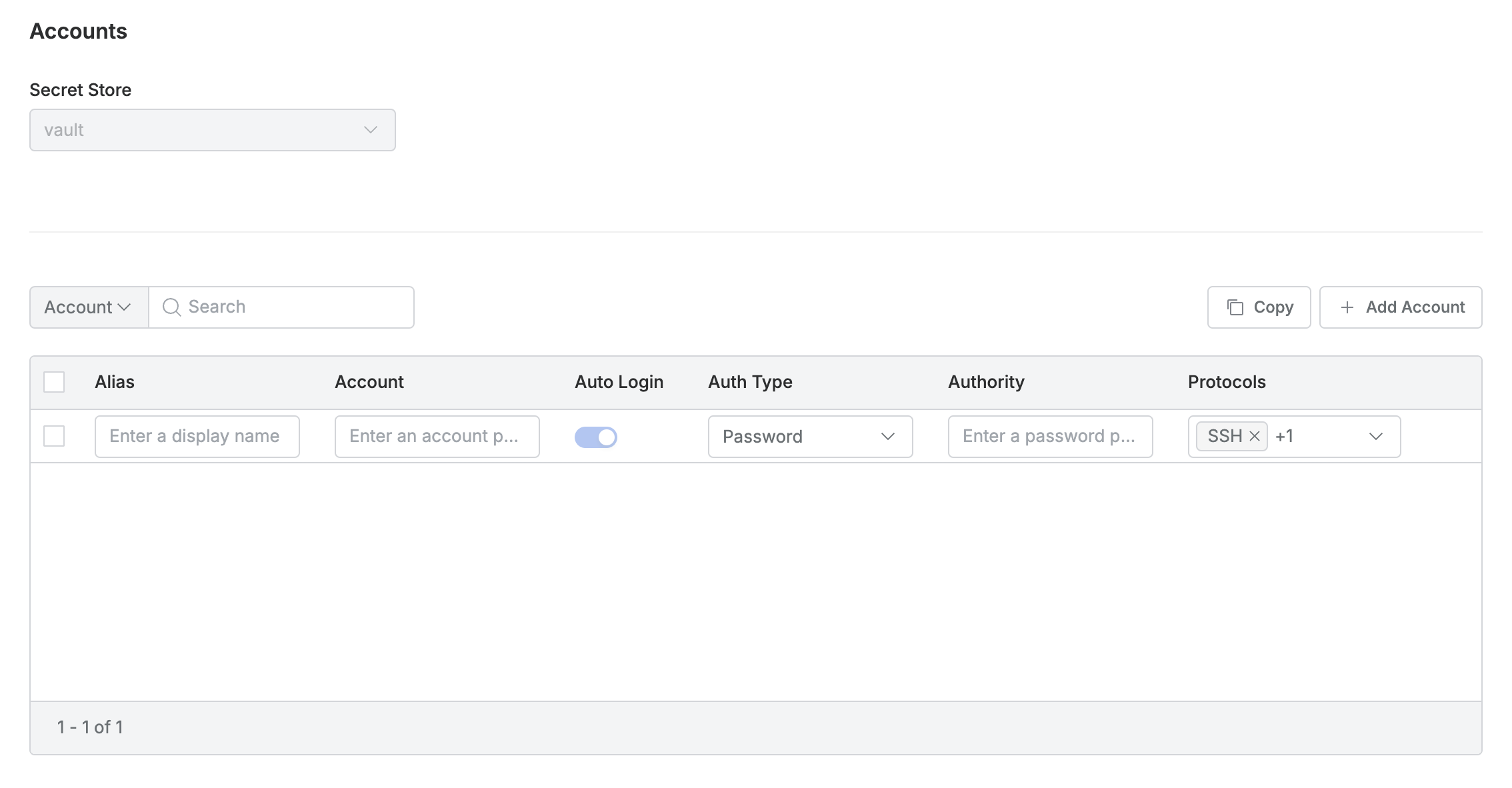
Task: Open the Auth Type Password dropdown
Action: 809,437
